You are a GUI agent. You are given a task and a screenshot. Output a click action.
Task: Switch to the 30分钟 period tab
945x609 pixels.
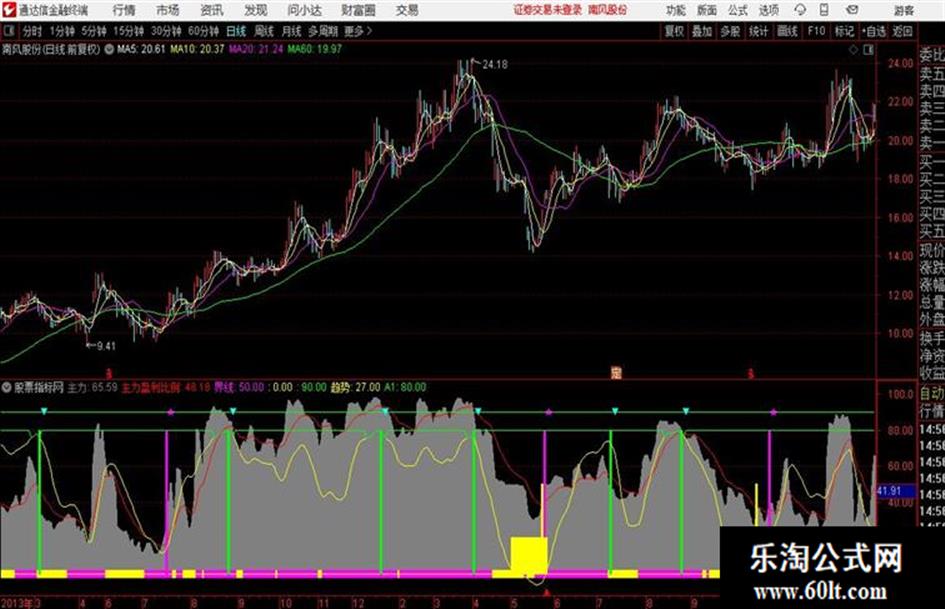tap(166, 31)
